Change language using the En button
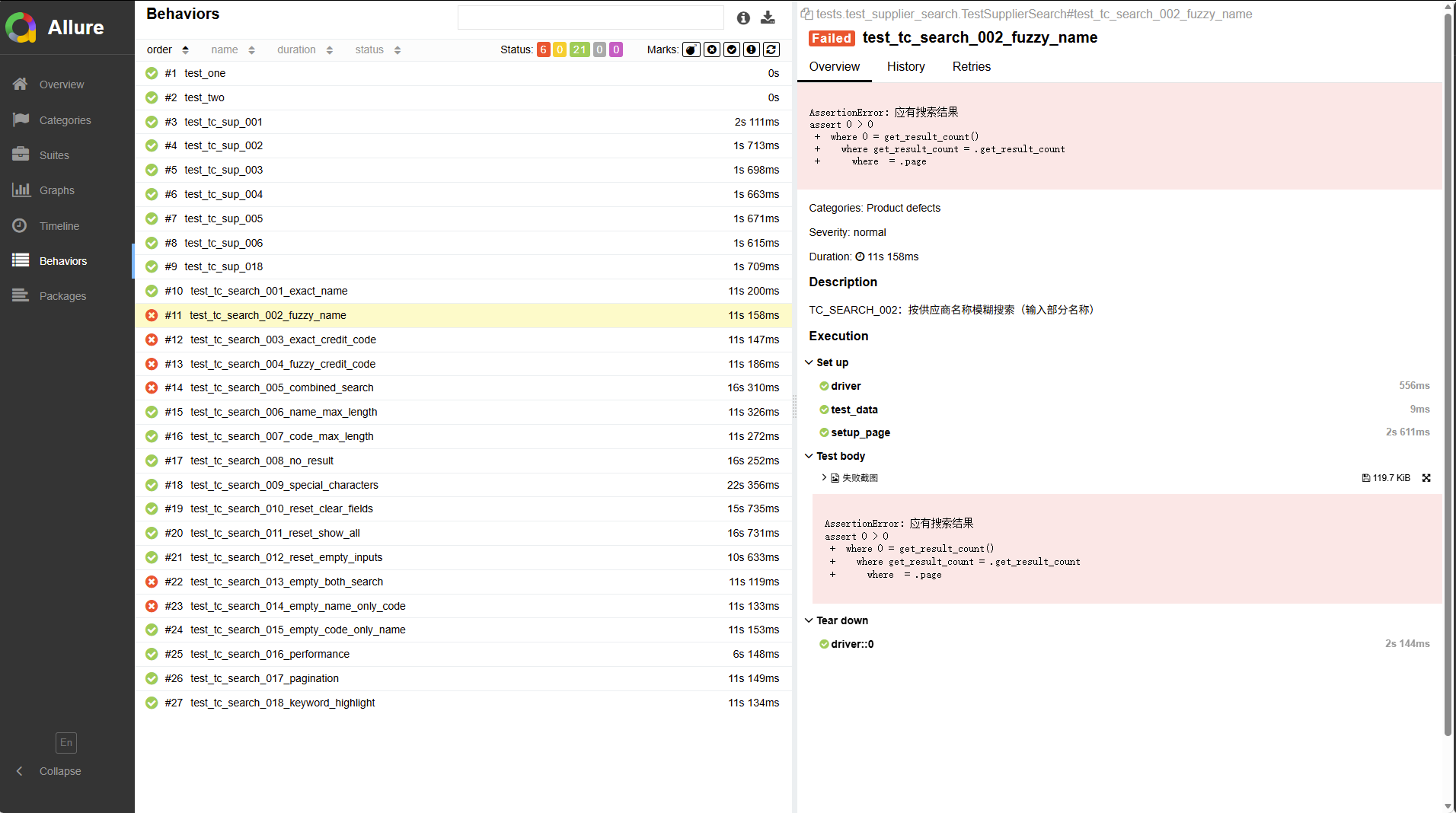 click(x=66, y=742)
